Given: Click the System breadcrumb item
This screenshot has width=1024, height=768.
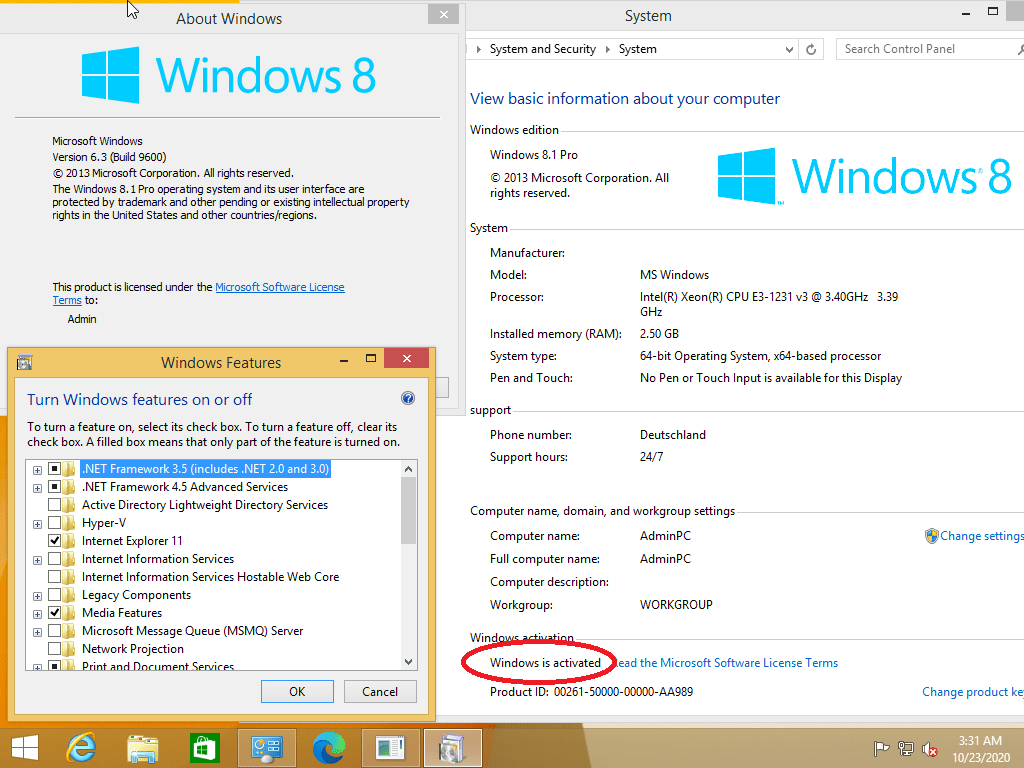Looking at the screenshot, I should click(x=637, y=49).
